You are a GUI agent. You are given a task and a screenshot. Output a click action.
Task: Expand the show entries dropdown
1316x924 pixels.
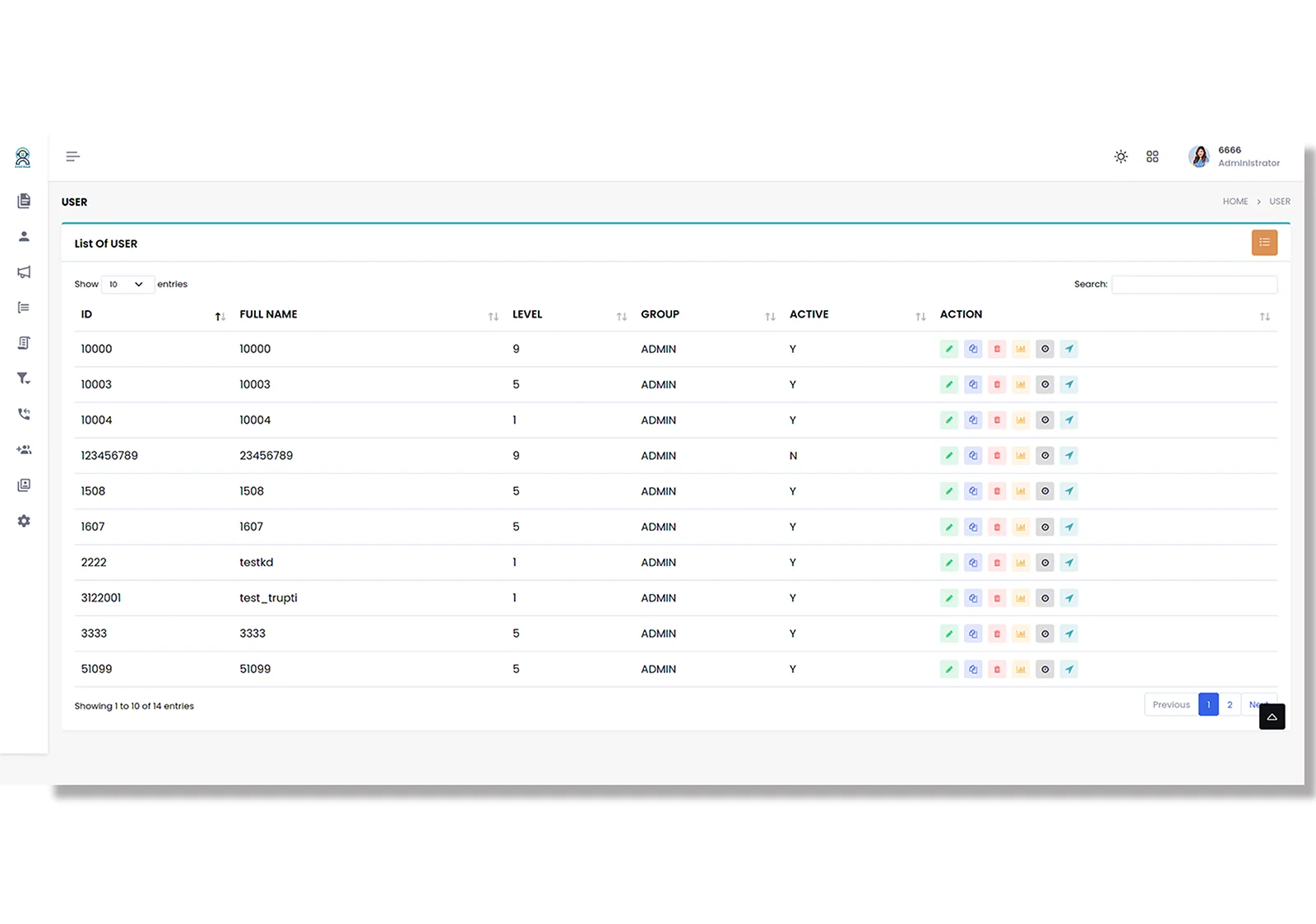tap(127, 285)
